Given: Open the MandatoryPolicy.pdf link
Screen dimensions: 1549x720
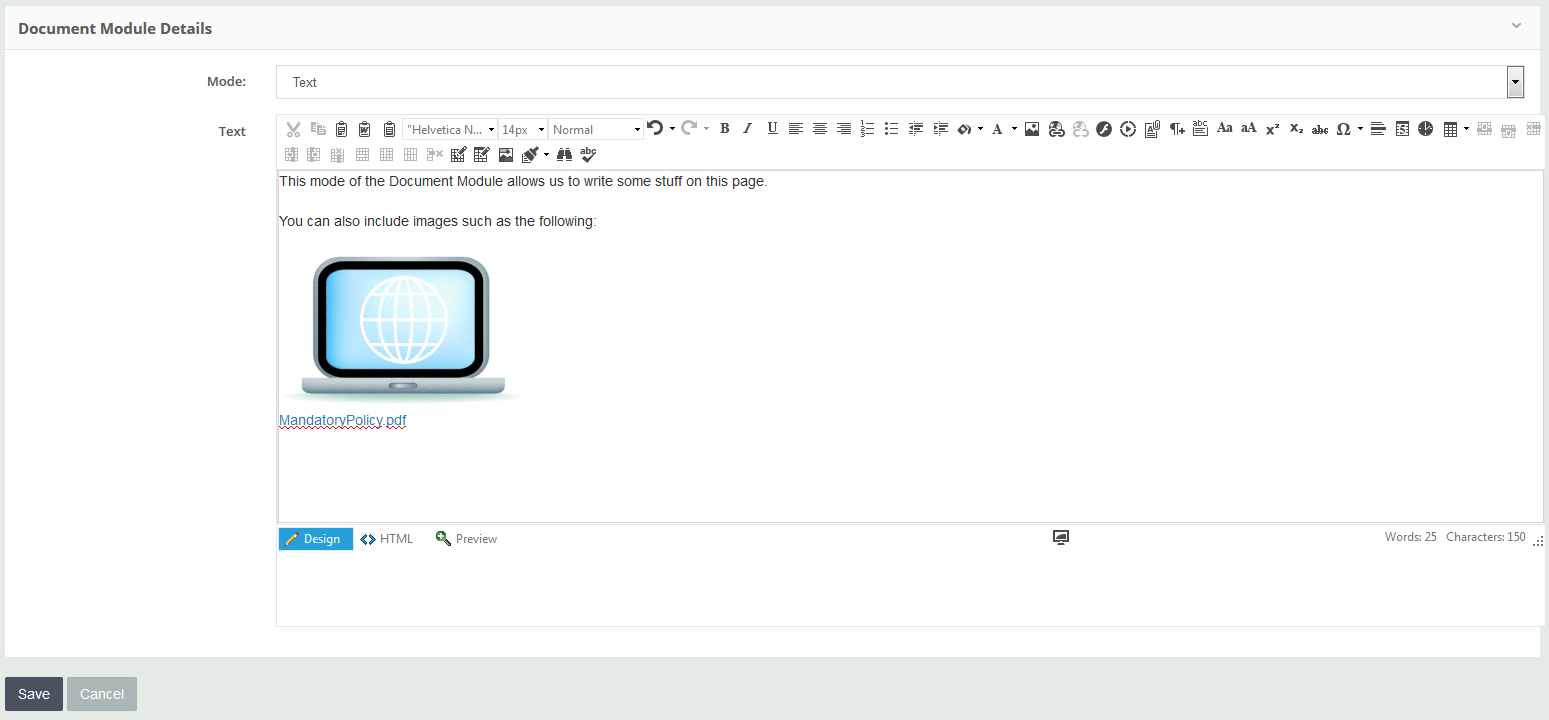Looking at the screenshot, I should pos(342,420).
